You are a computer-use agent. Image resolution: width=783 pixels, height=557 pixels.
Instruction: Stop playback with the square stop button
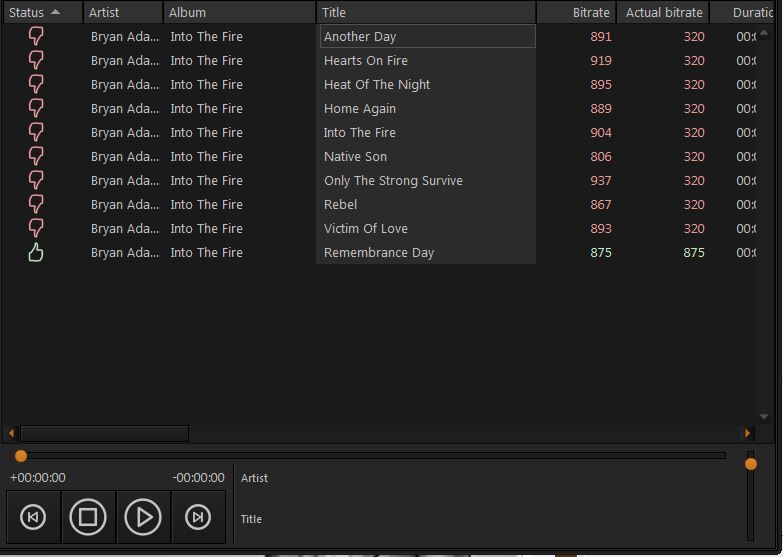click(x=88, y=517)
